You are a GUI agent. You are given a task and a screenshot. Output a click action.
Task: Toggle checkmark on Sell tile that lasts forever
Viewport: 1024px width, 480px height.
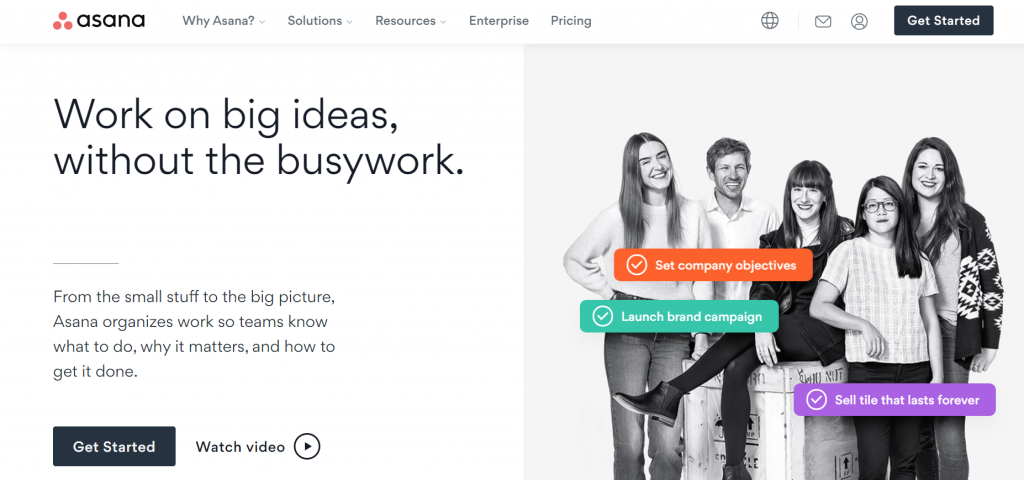(x=816, y=400)
